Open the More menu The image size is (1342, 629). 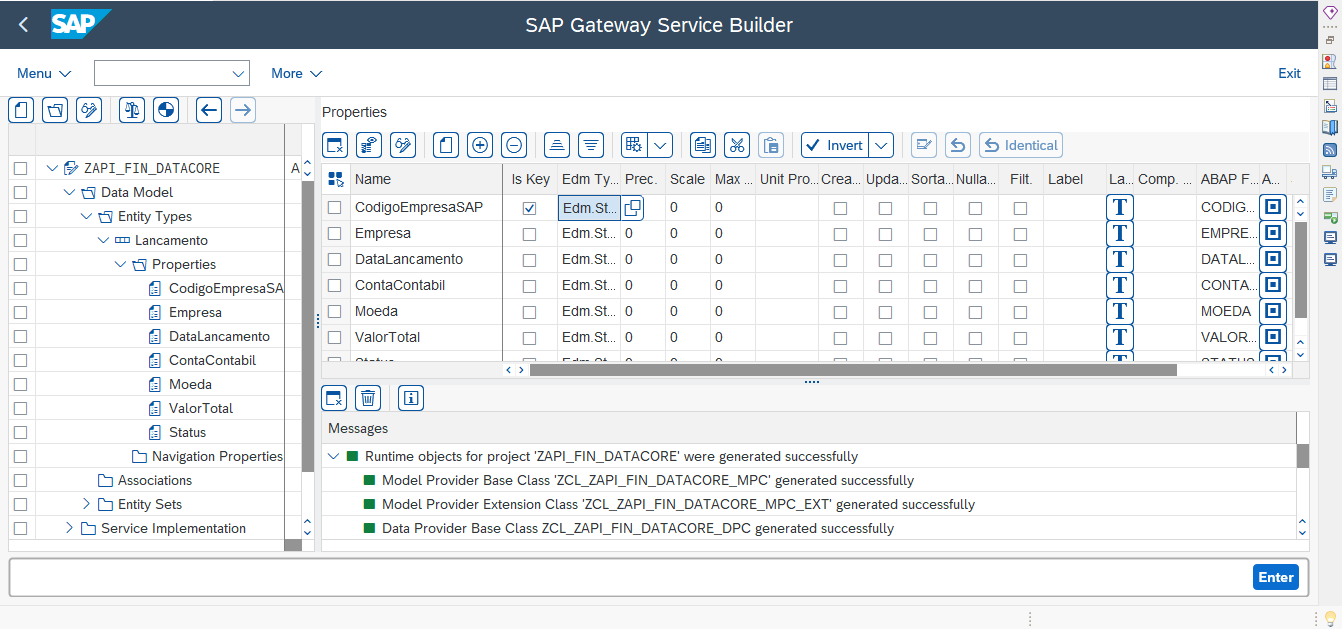(295, 72)
